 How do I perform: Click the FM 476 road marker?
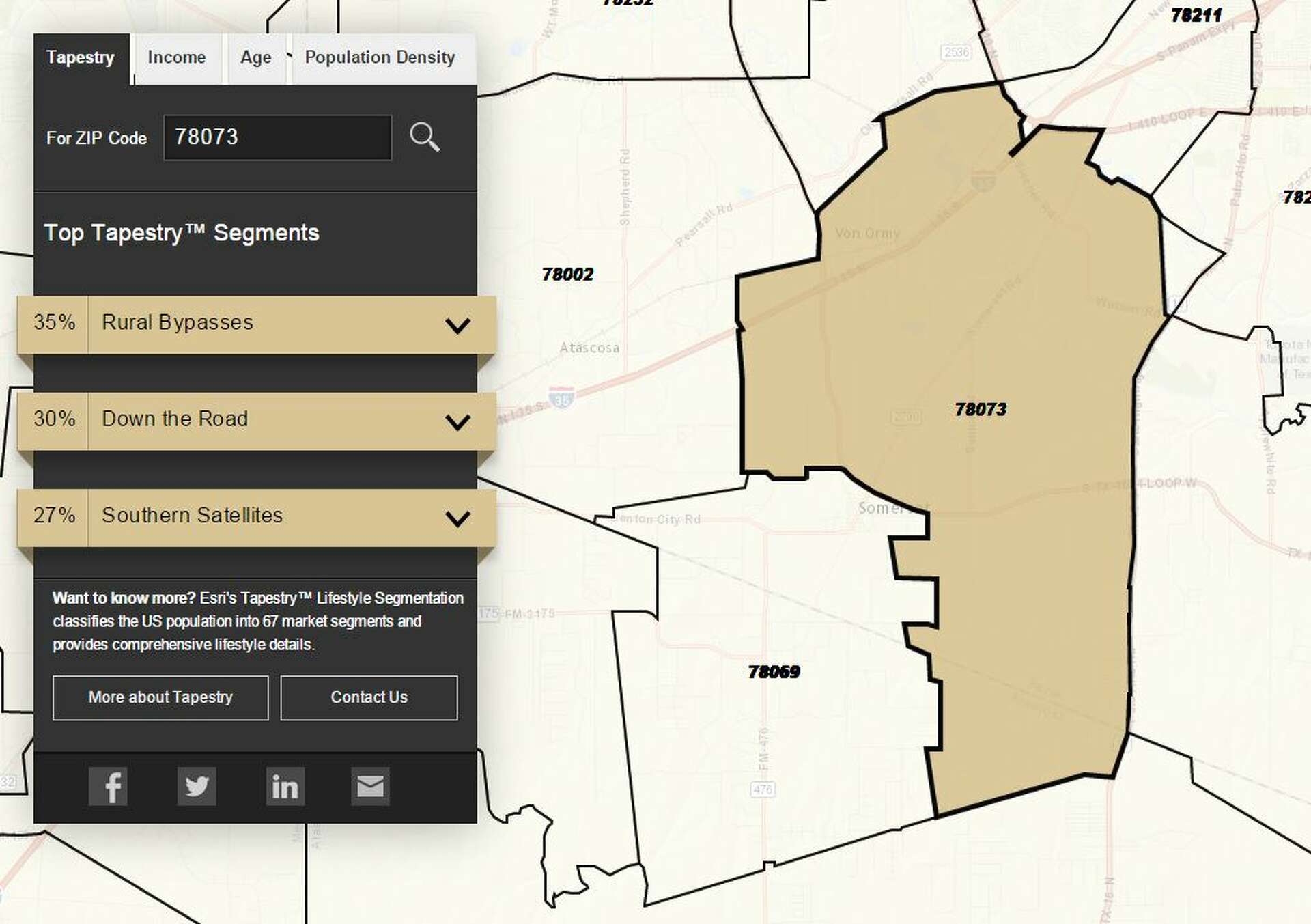coord(763,789)
